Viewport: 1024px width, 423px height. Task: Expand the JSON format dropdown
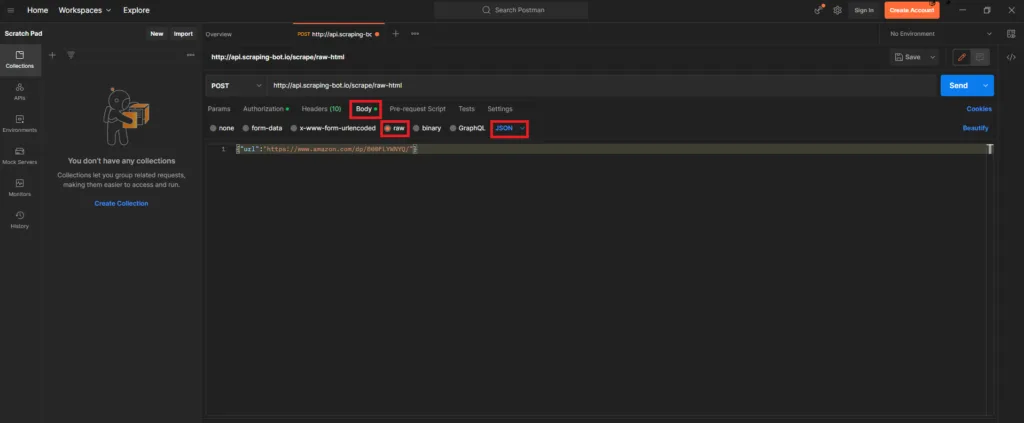click(510, 128)
